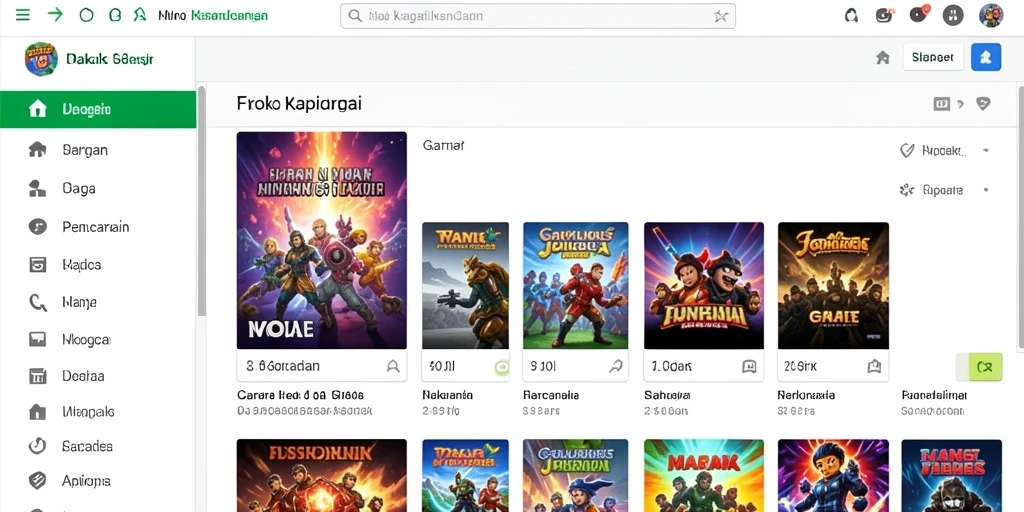
Task: Click the grey box icon in Froko Kapiargai header
Action: [x=941, y=103]
